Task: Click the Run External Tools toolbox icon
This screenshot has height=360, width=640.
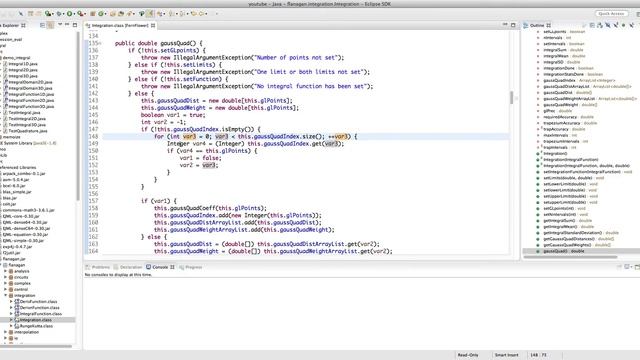Action: [80, 13]
